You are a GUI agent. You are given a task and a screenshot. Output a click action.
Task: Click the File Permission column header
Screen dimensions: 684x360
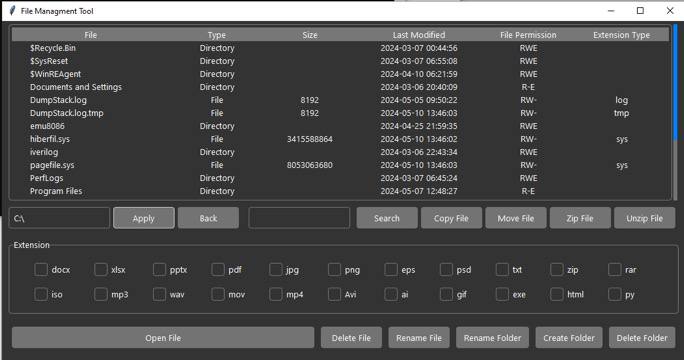coord(528,35)
